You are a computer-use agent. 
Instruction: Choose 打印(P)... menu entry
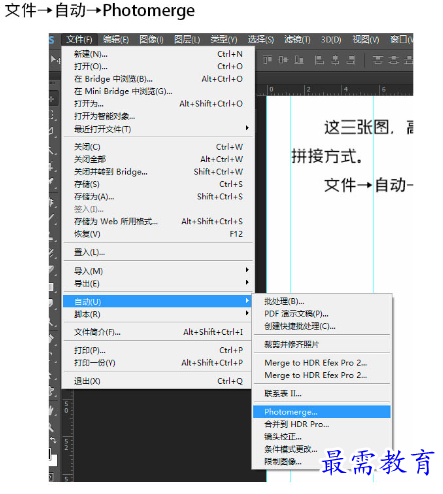157,350
